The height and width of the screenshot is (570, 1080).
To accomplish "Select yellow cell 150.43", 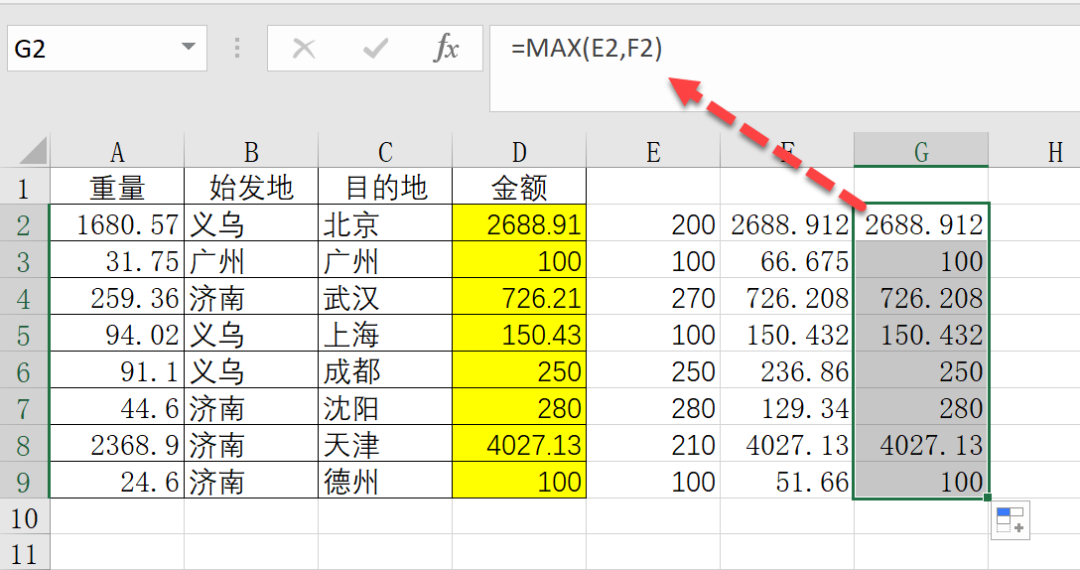I will coord(519,335).
